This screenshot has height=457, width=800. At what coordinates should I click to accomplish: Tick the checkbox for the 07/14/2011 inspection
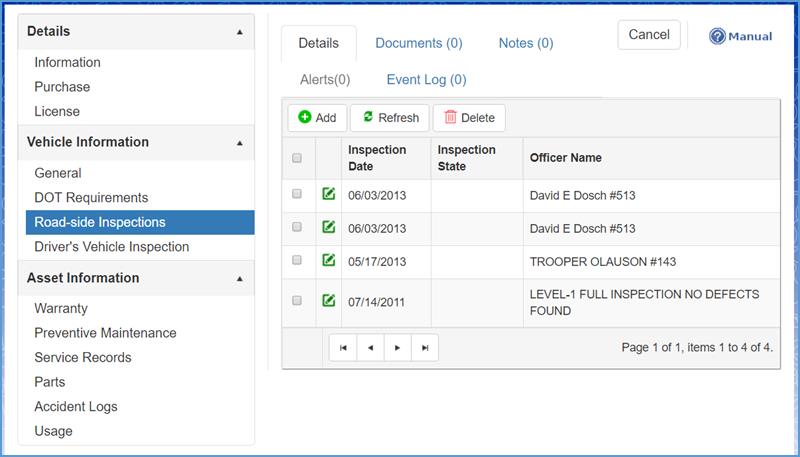[x=297, y=301]
